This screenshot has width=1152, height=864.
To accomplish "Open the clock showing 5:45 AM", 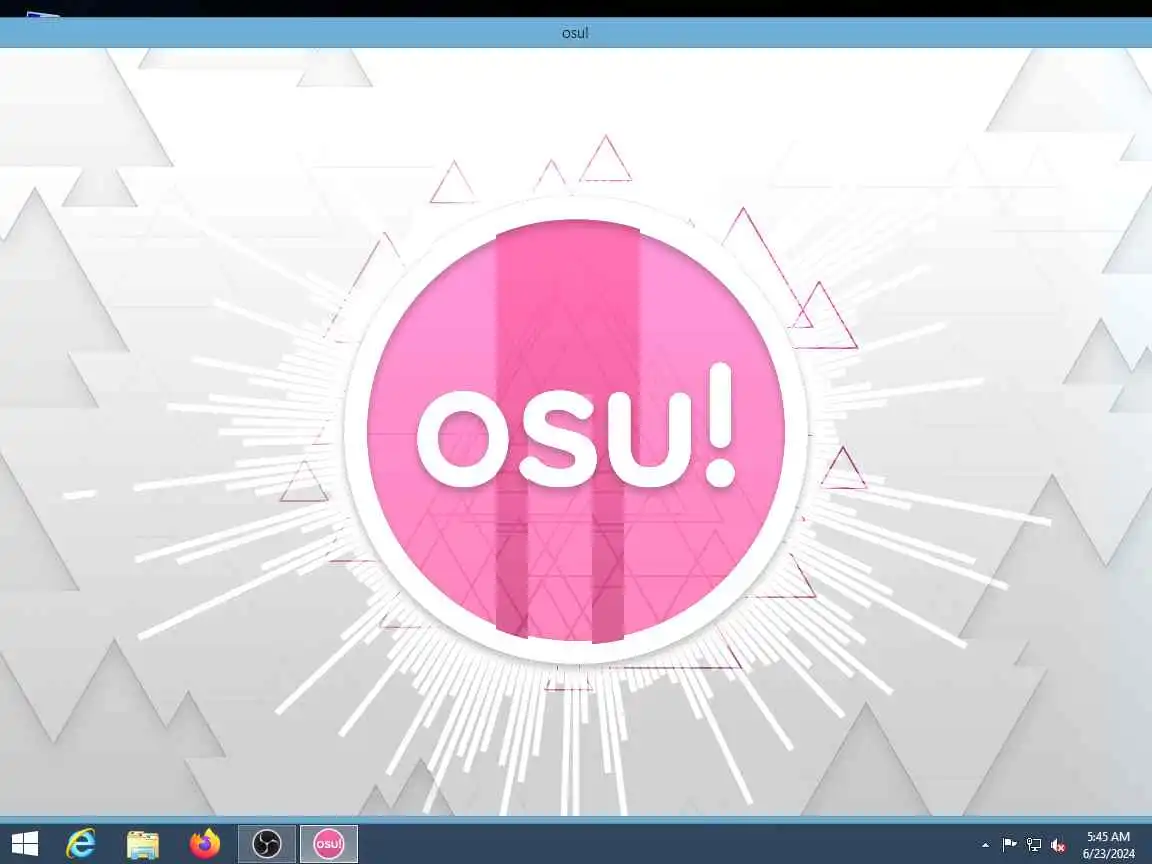I will pyautogui.click(x=1108, y=844).
